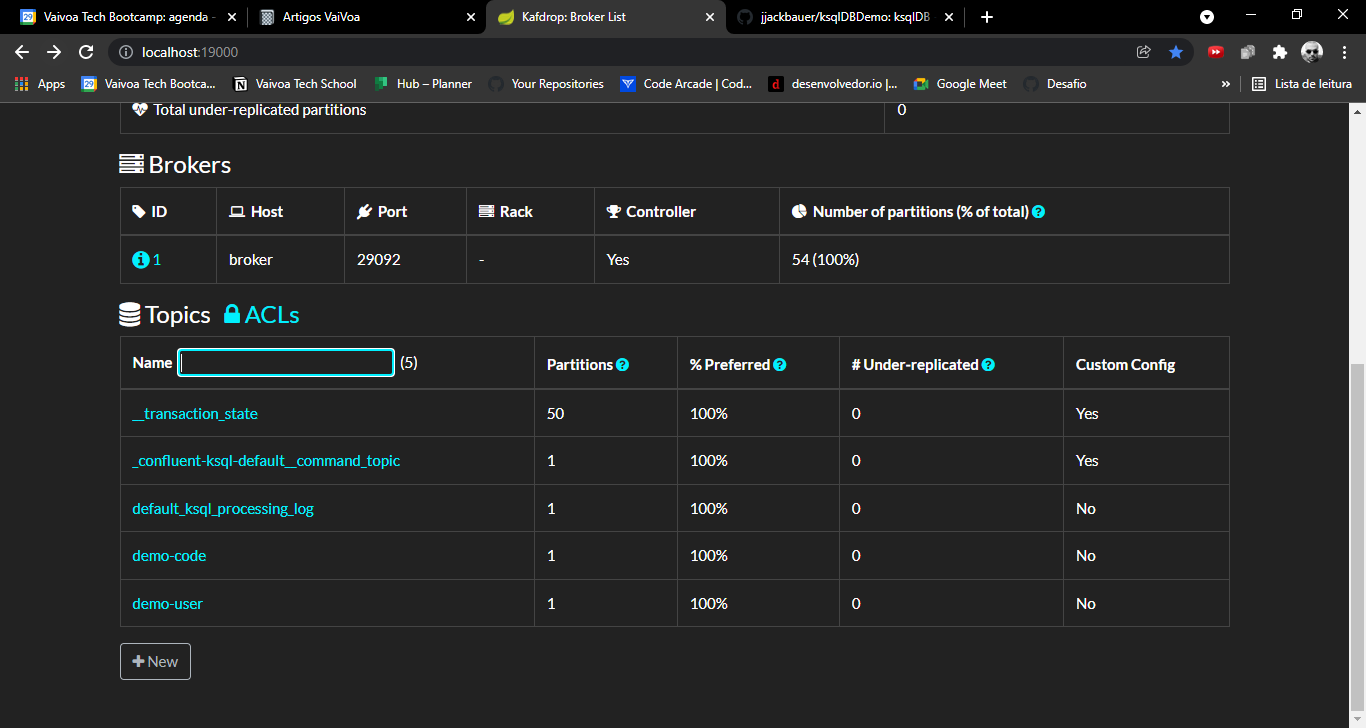Close the Vaivoa Tech Bootcamp tab
Viewport: 1366px width, 728px height.
coord(232,17)
